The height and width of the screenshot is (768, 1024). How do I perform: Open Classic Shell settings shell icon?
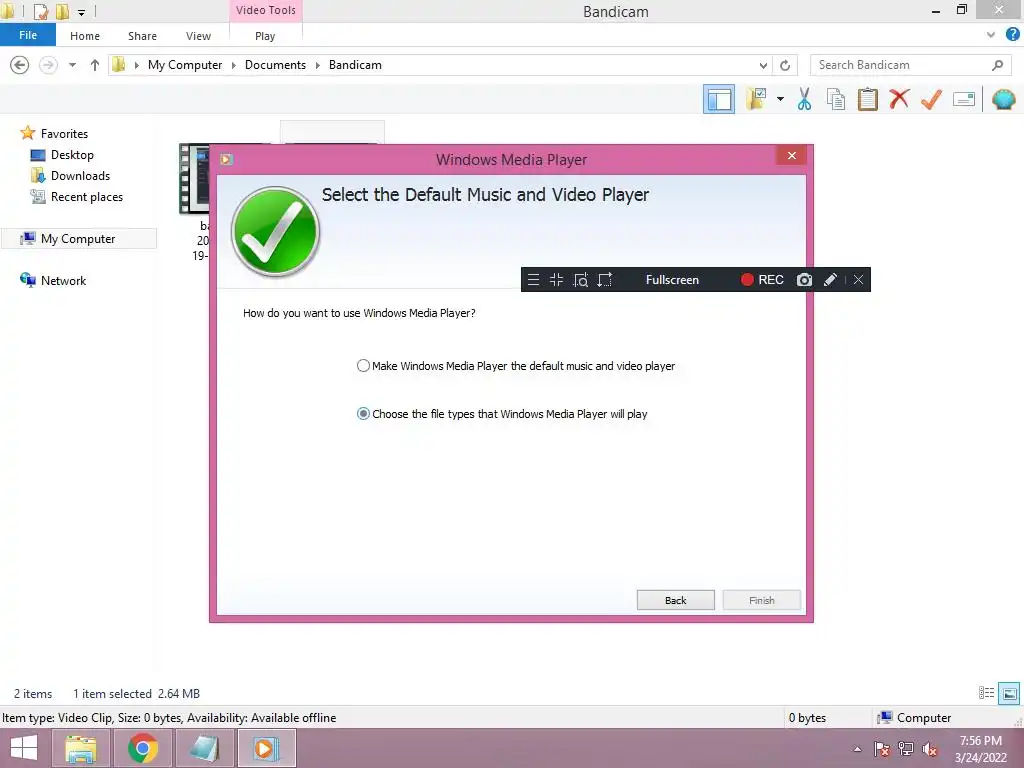point(1003,99)
